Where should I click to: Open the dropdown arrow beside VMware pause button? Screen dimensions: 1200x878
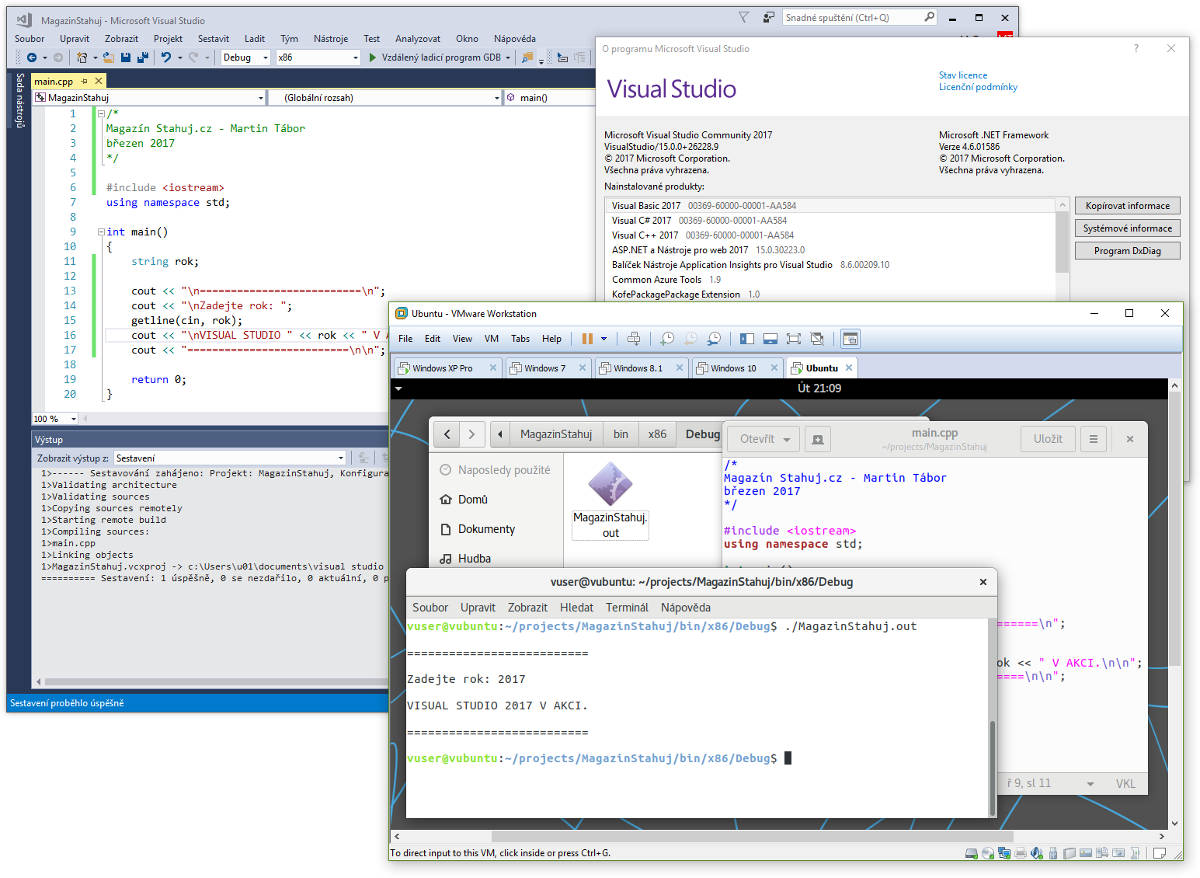[x=604, y=338]
